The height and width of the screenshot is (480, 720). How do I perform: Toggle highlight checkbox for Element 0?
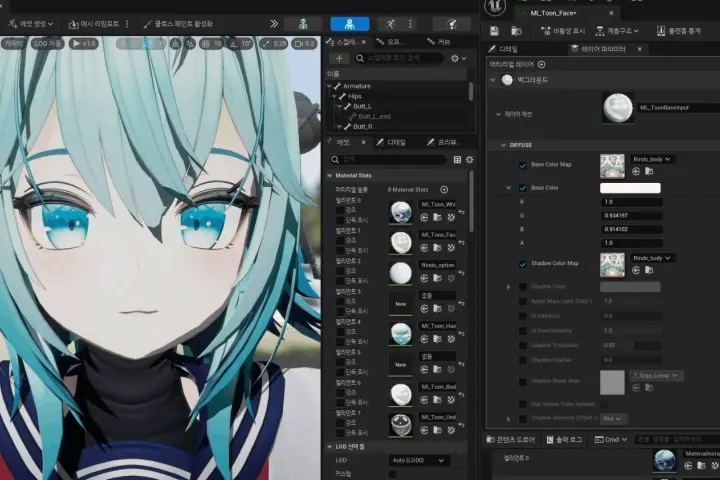[x=340, y=210]
